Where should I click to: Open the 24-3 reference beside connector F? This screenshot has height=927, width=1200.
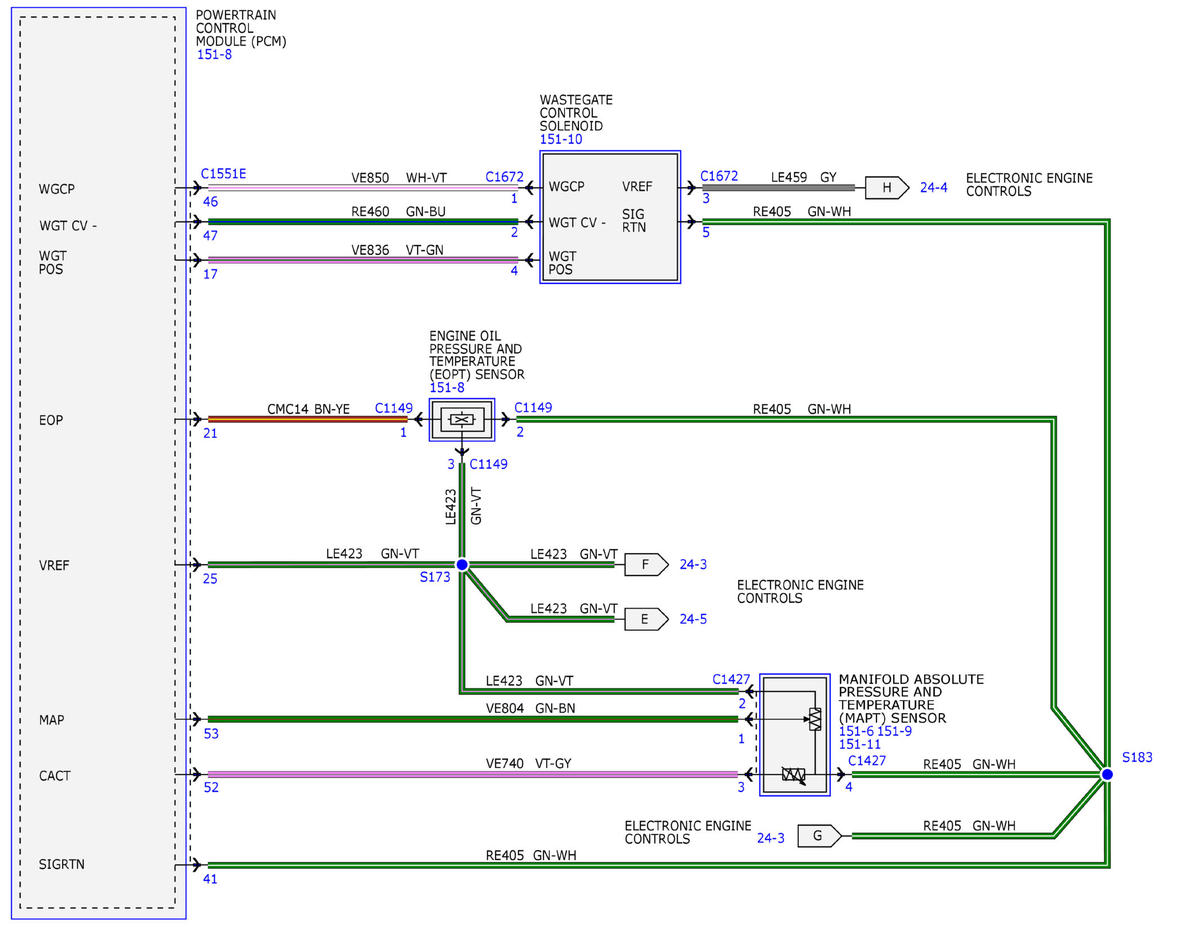(693, 565)
